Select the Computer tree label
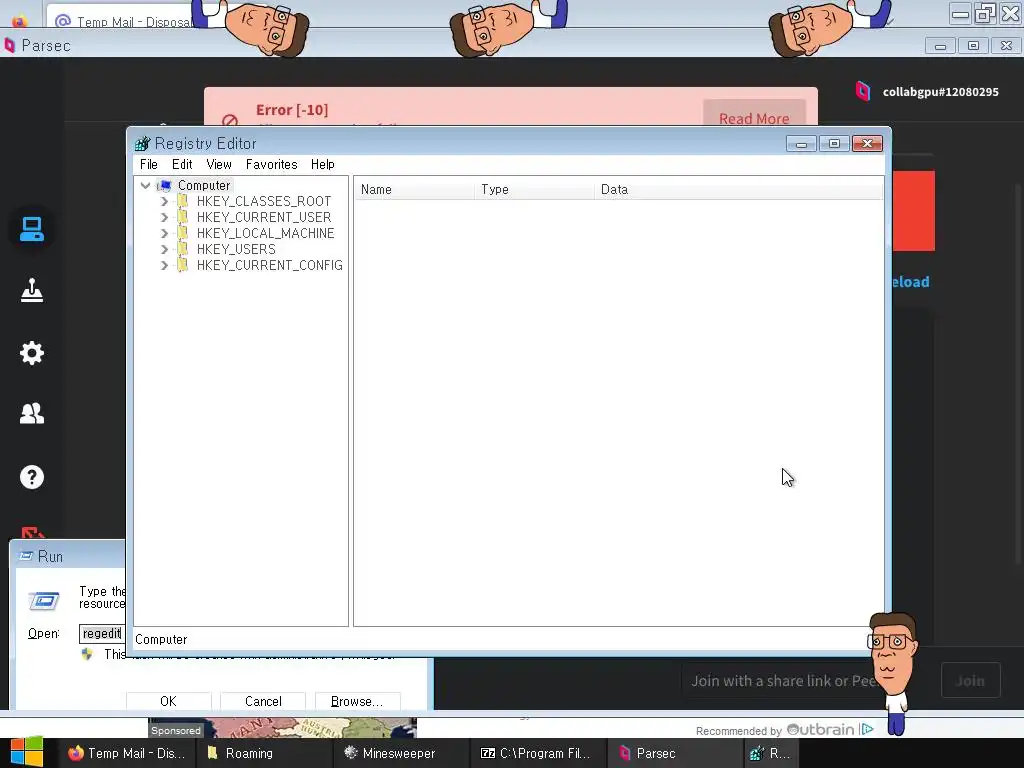This screenshot has height=768, width=1024. (204, 185)
